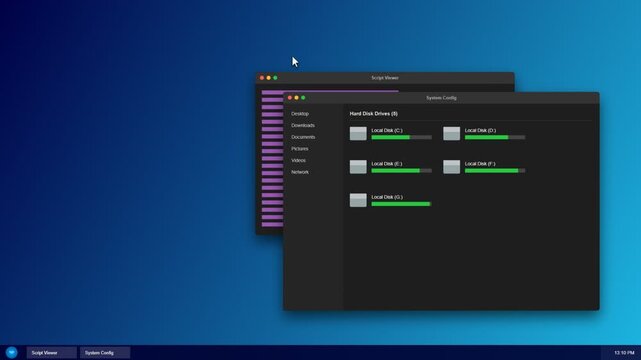Click the Local Disk (C:) label
The width and height of the screenshot is (641, 360).
(387, 130)
